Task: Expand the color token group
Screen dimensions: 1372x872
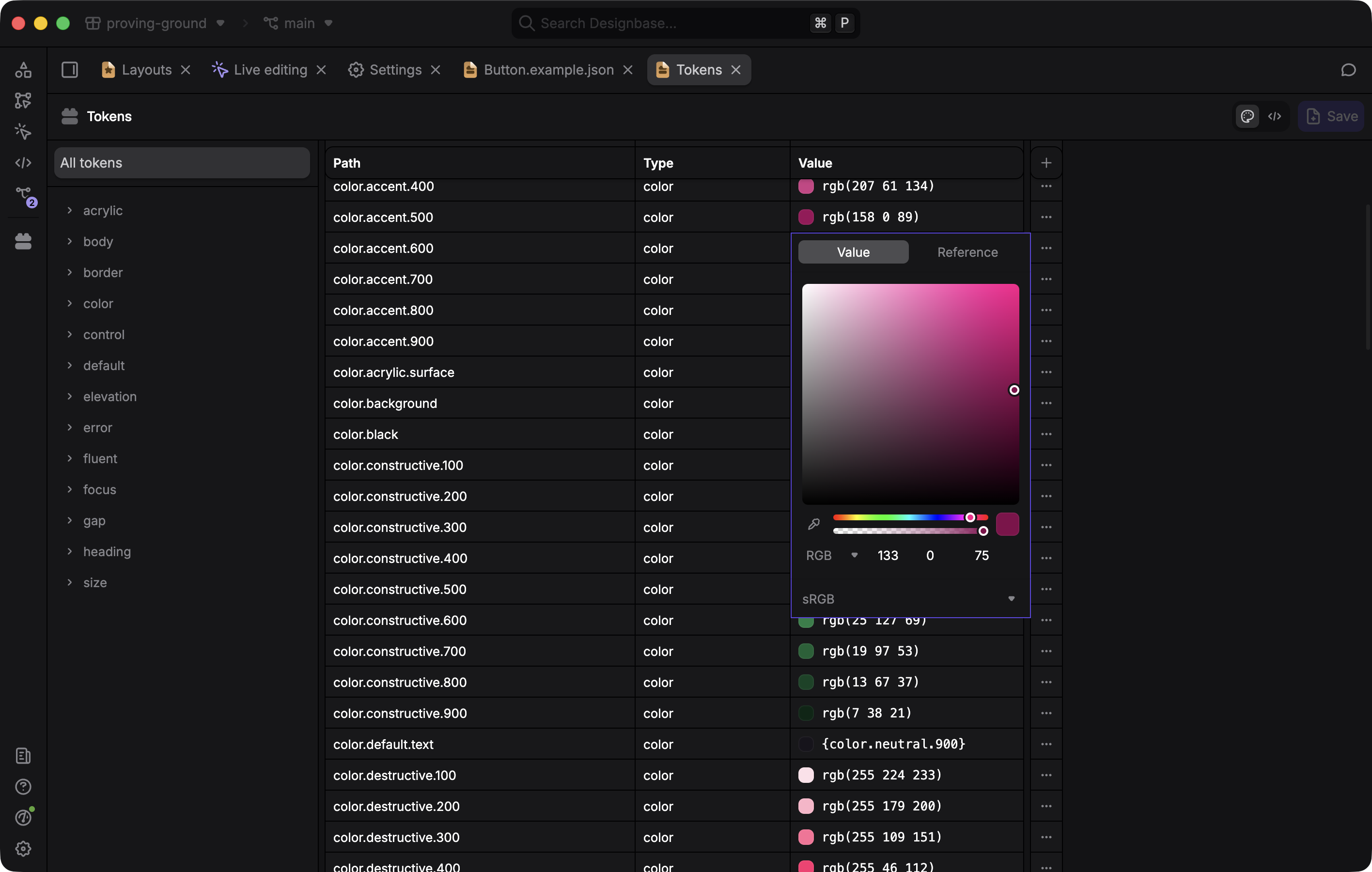Action: click(x=69, y=303)
